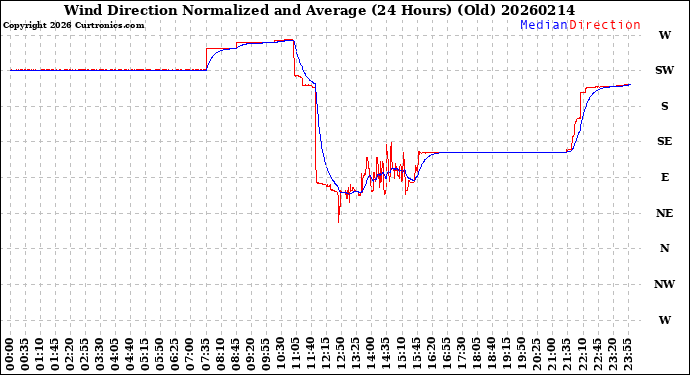The image size is (690, 375).
Task: Click the 14:35 time axis label
Action: click(386, 355)
